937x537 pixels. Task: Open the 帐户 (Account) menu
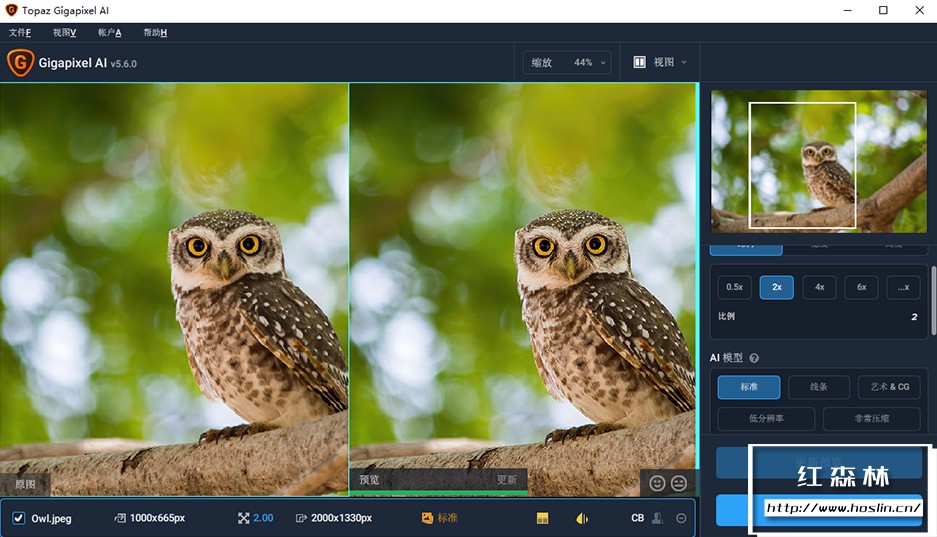pos(109,32)
